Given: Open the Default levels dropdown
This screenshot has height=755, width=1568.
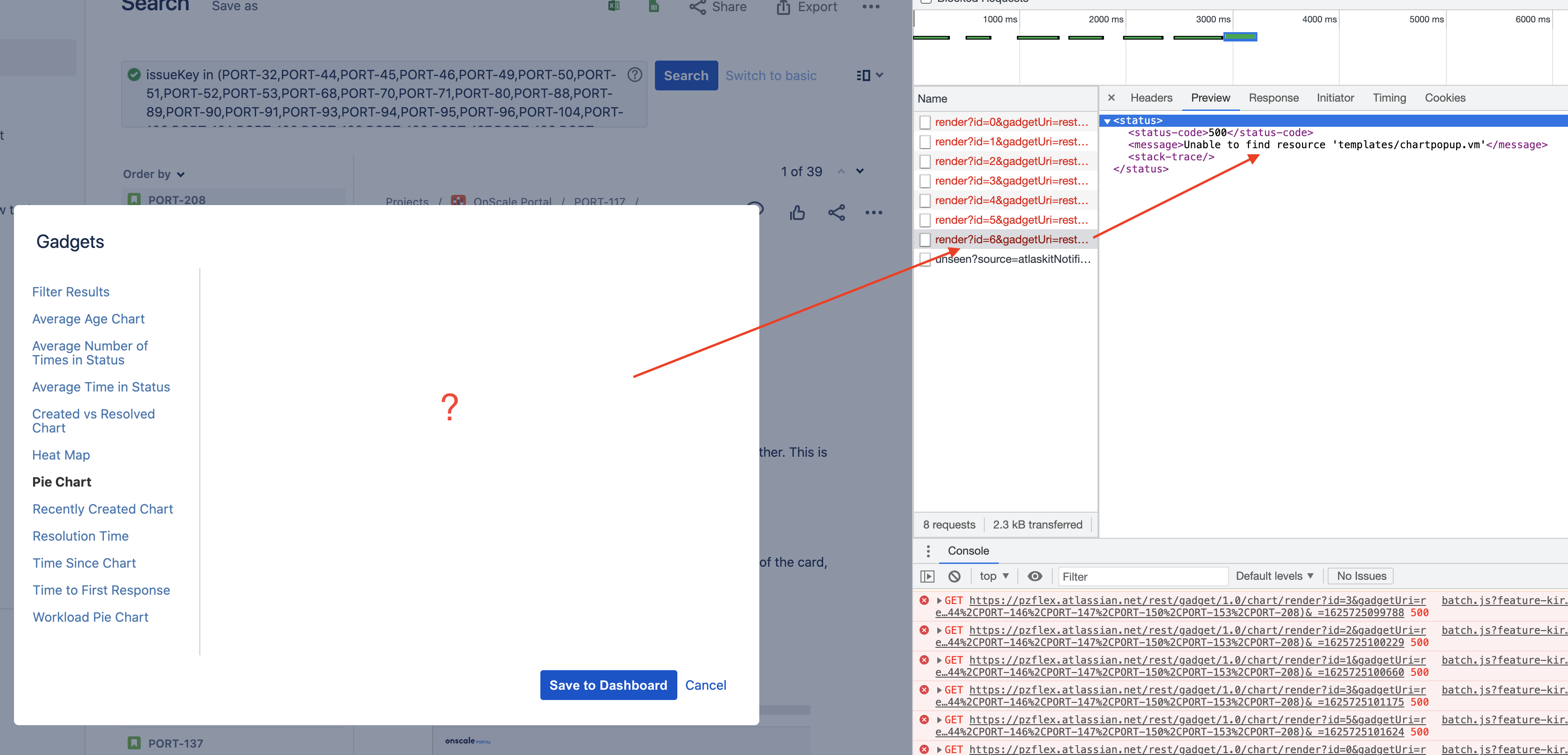Looking at the screenshot, I should 1274,576.
